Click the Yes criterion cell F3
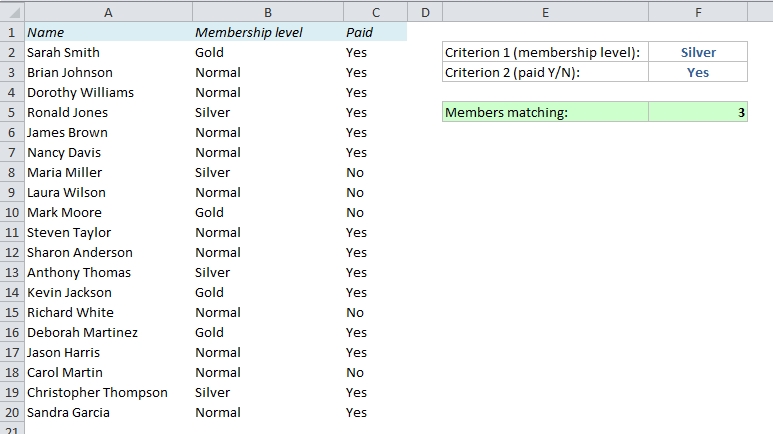The height and width of the screenshot is (434, 773). tap(698, 72)
